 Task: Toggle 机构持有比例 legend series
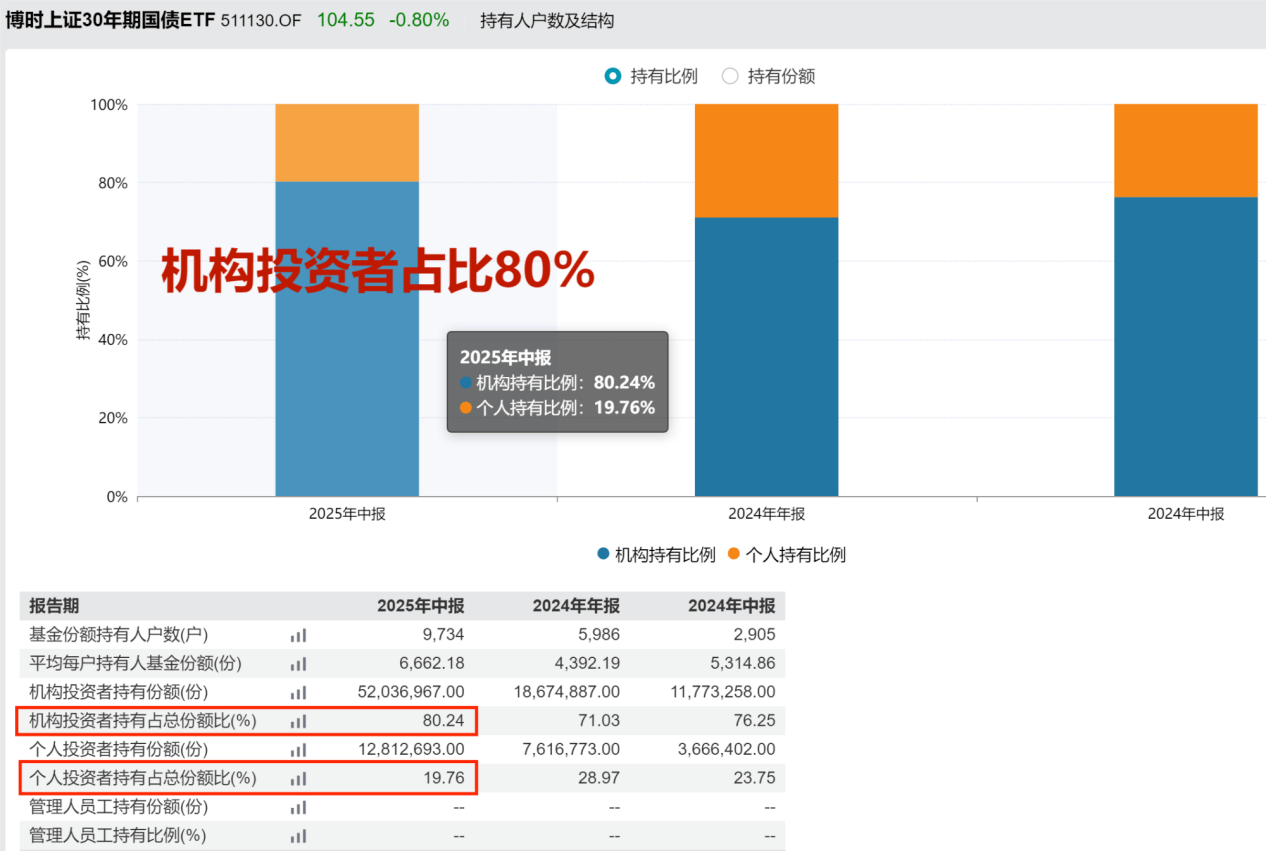[x=656, y=555]
